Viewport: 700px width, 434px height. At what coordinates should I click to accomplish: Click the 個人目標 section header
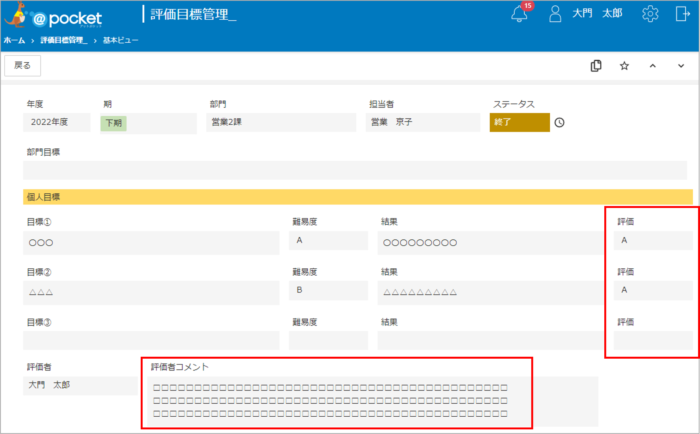pos(358,197)
